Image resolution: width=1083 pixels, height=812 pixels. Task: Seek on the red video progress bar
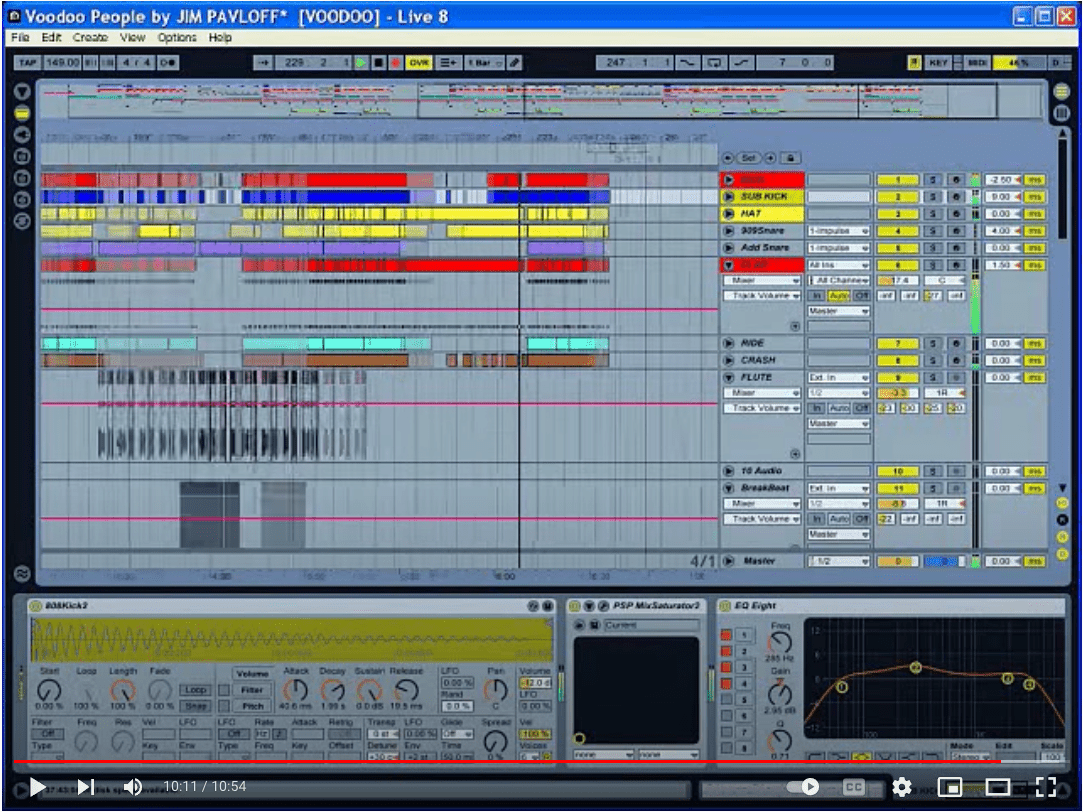pos(500,762)
